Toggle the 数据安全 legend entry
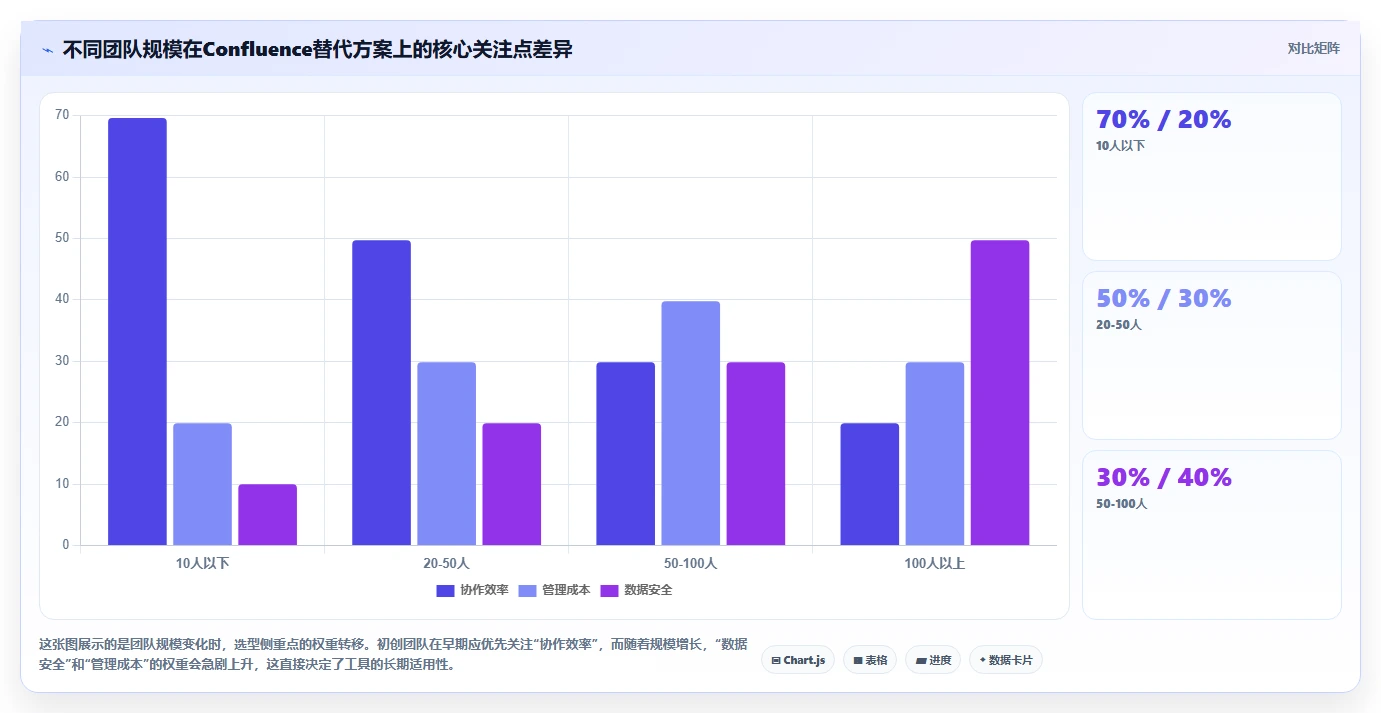1381x713 pixels. pyautogui.click(x=636, y=590)
